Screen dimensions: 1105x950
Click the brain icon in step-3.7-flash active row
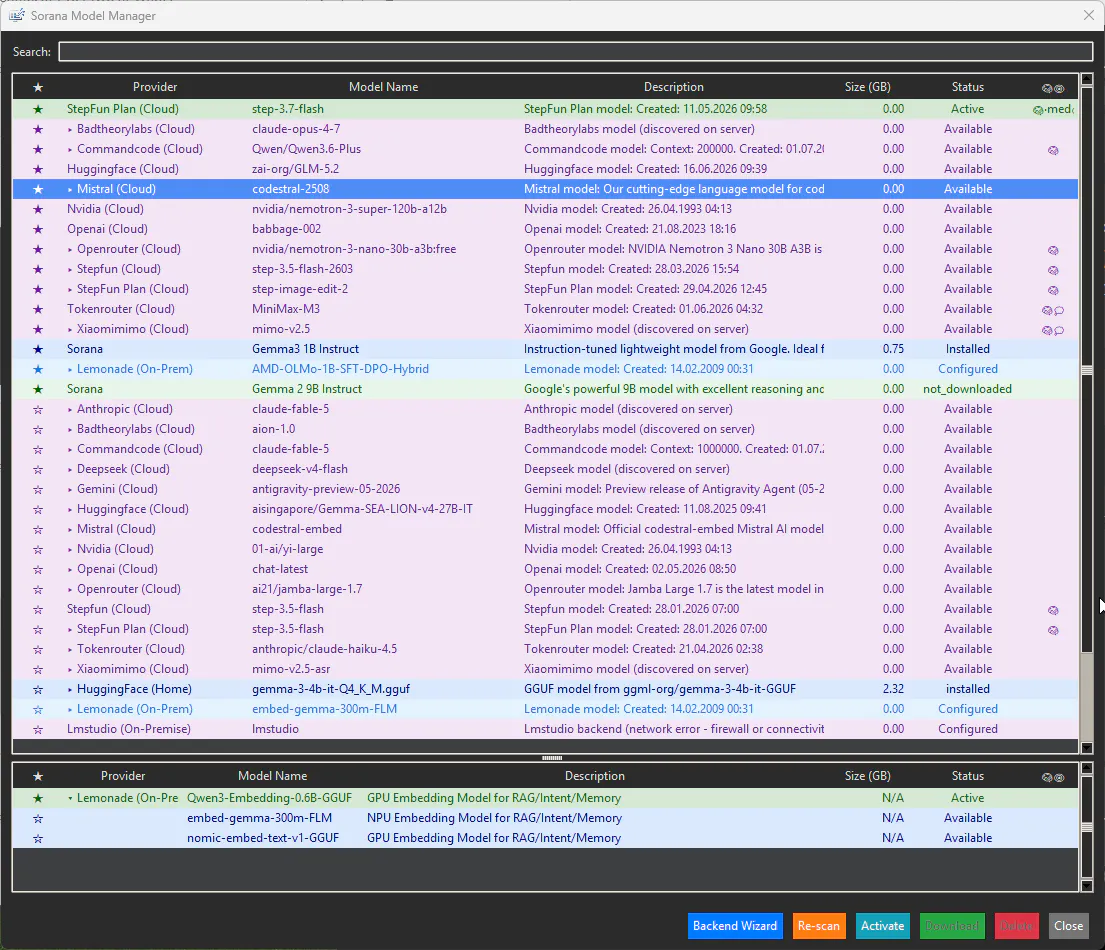pos(1038,109)
